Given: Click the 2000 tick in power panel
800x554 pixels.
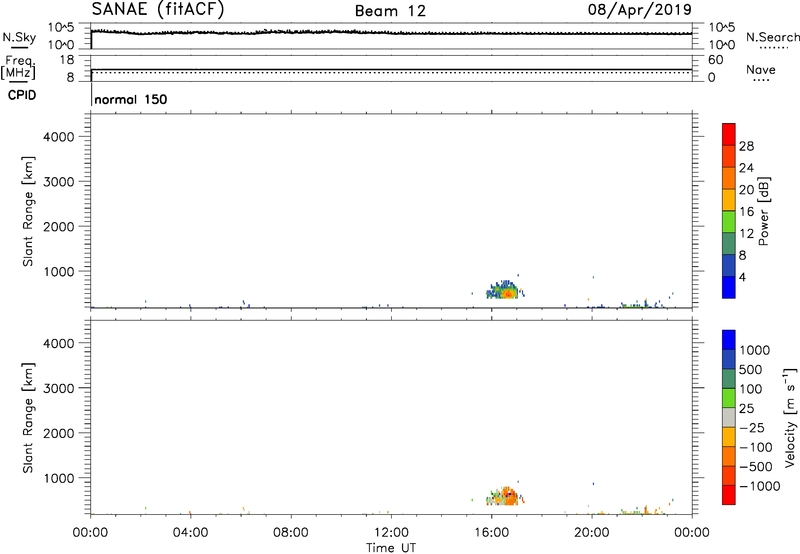Looking at the screenshot, I should (x=58, y=226).
